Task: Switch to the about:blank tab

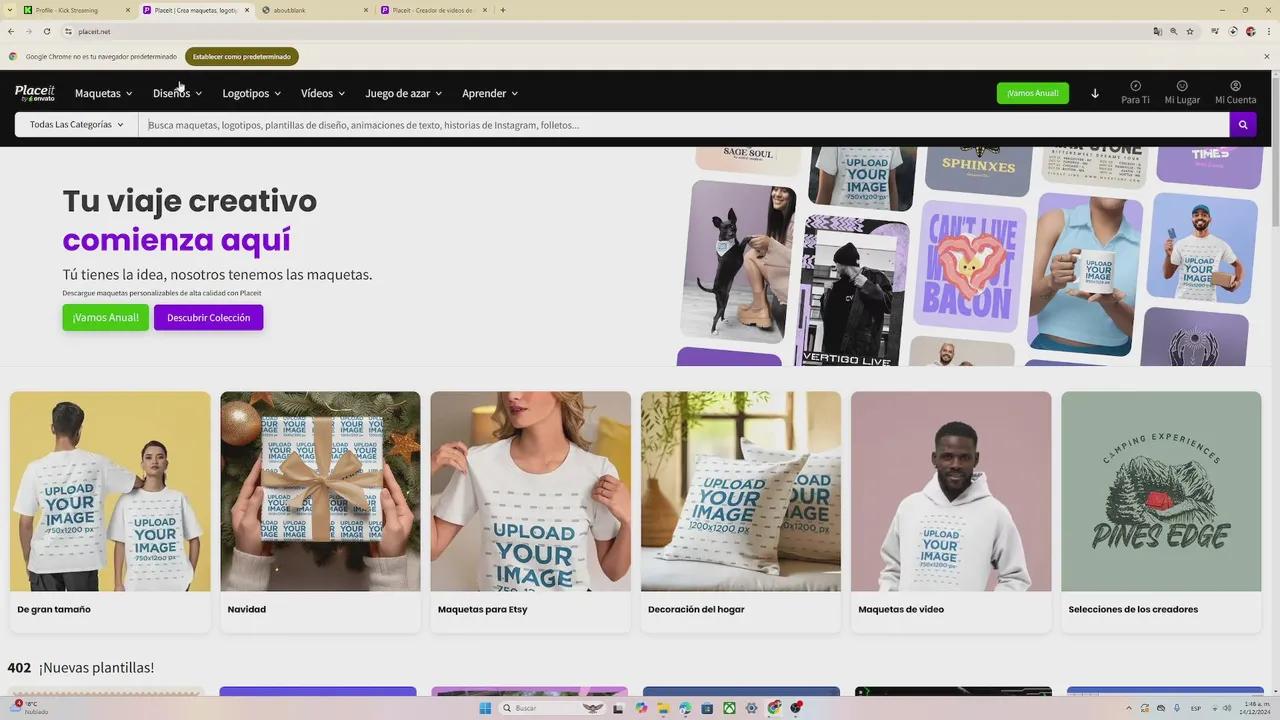Action: [313, 10]
